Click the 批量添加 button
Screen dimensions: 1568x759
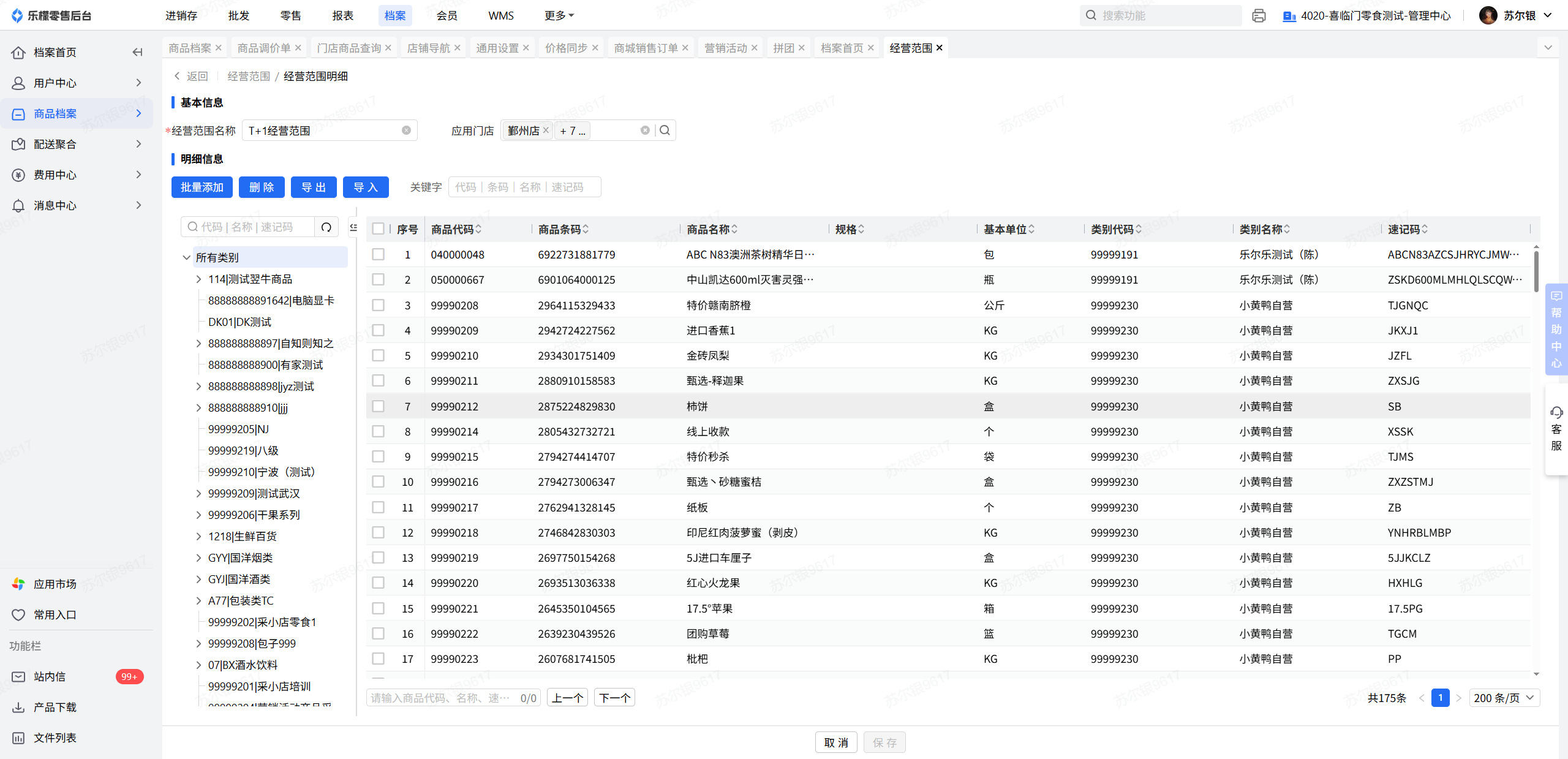tap(202, 187)
